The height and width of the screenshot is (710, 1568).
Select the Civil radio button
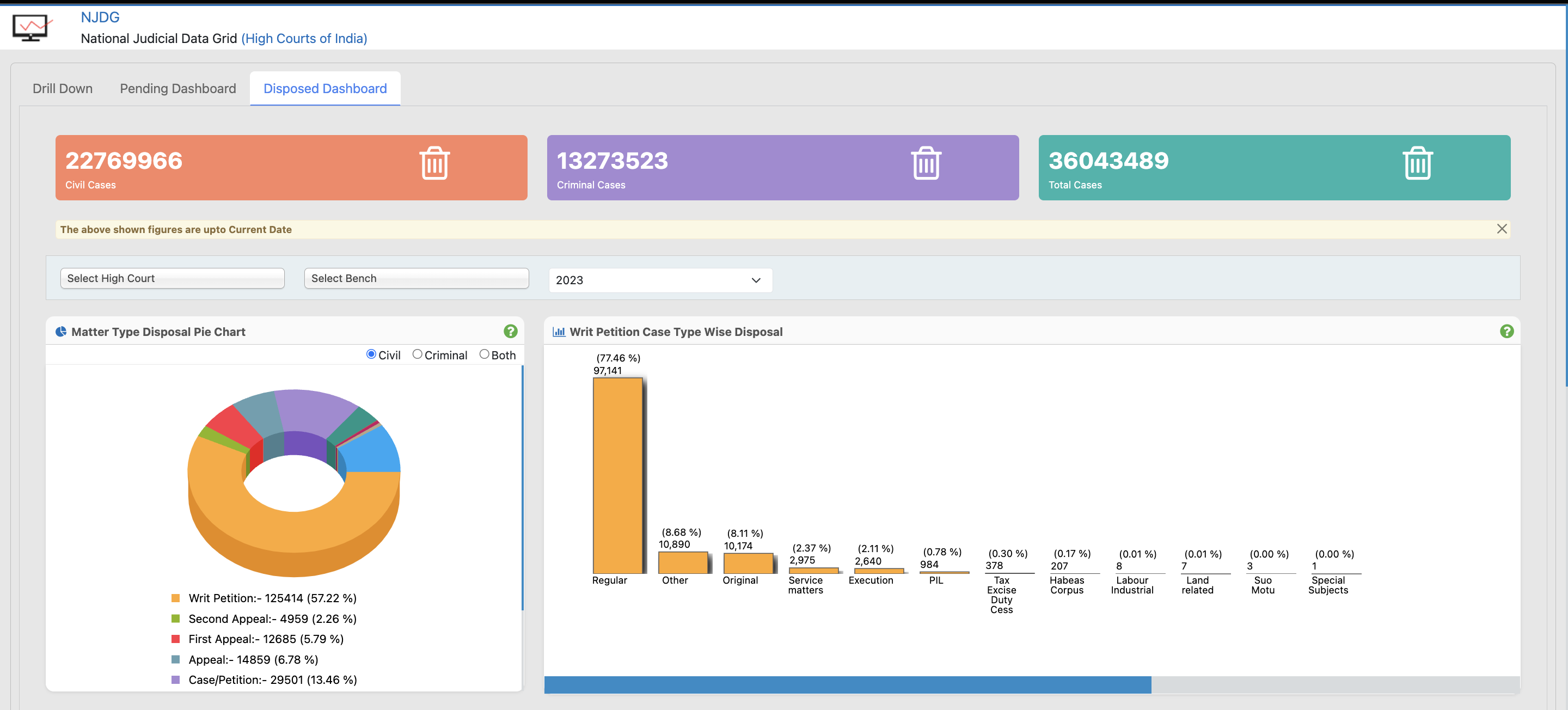click(371, 354)
